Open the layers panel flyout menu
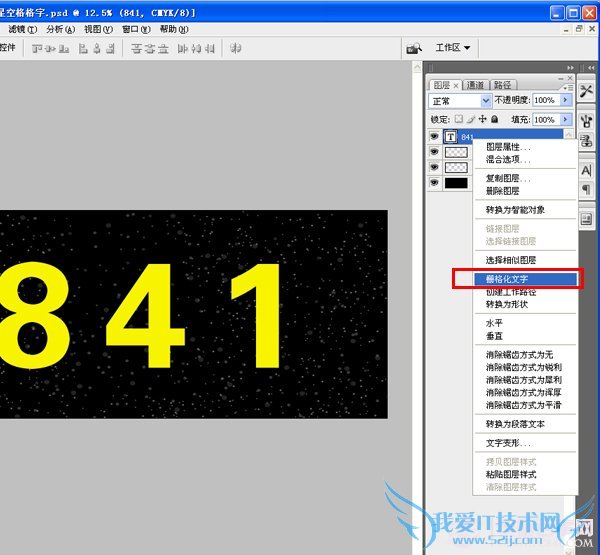Image resolution: width=600 pixels, height=555 pixels. click(x=568, y=88)
